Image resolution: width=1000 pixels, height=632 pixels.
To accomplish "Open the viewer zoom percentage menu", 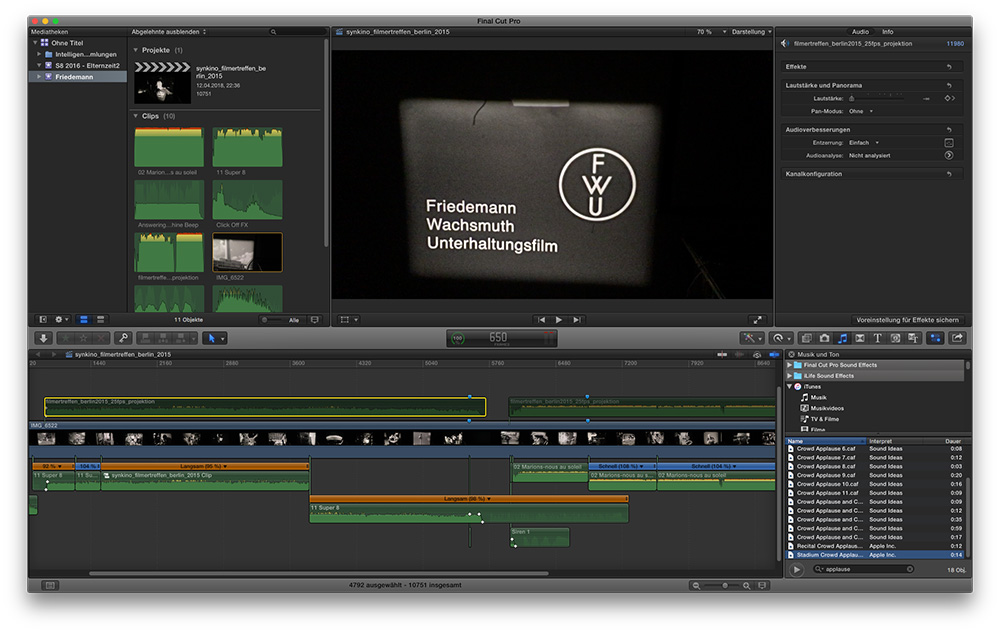I will 711,31.
